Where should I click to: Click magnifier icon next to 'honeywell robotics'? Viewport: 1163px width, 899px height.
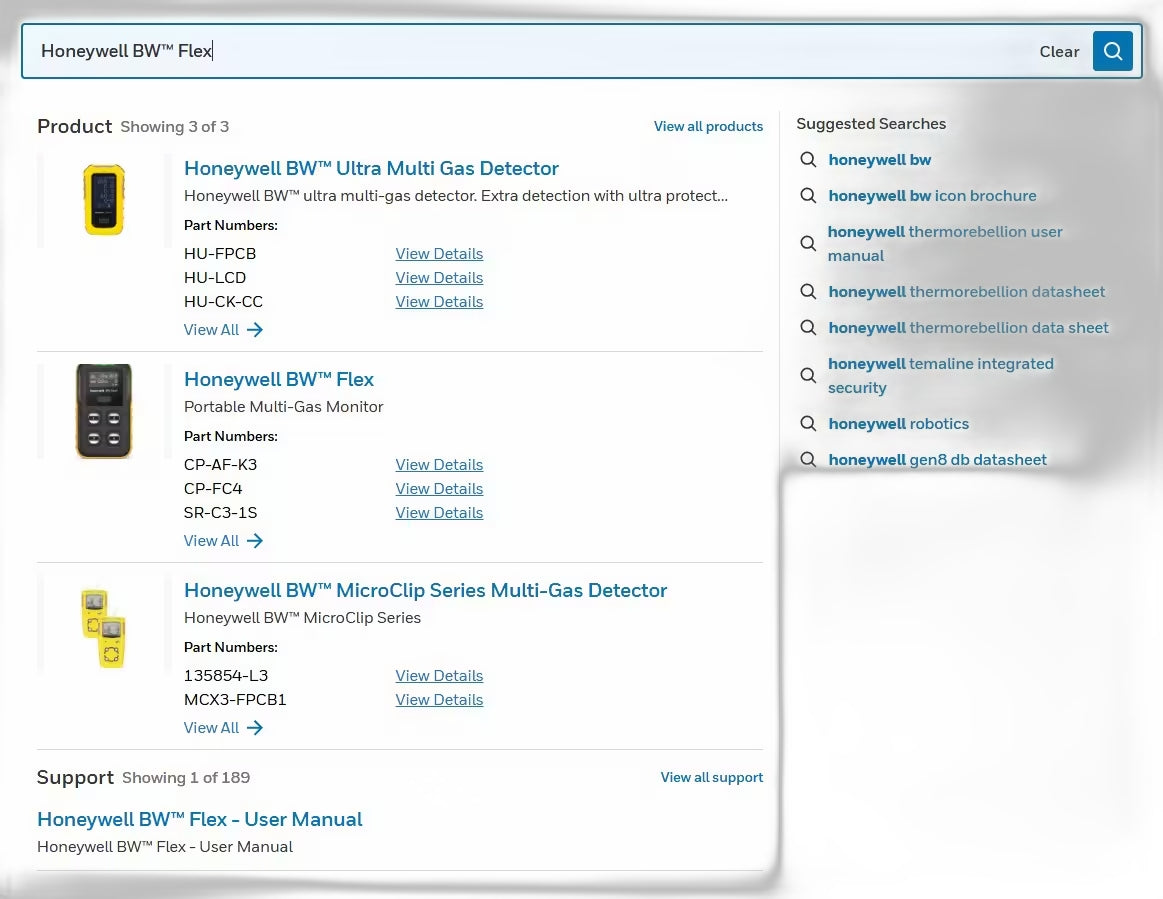(808, 424)
